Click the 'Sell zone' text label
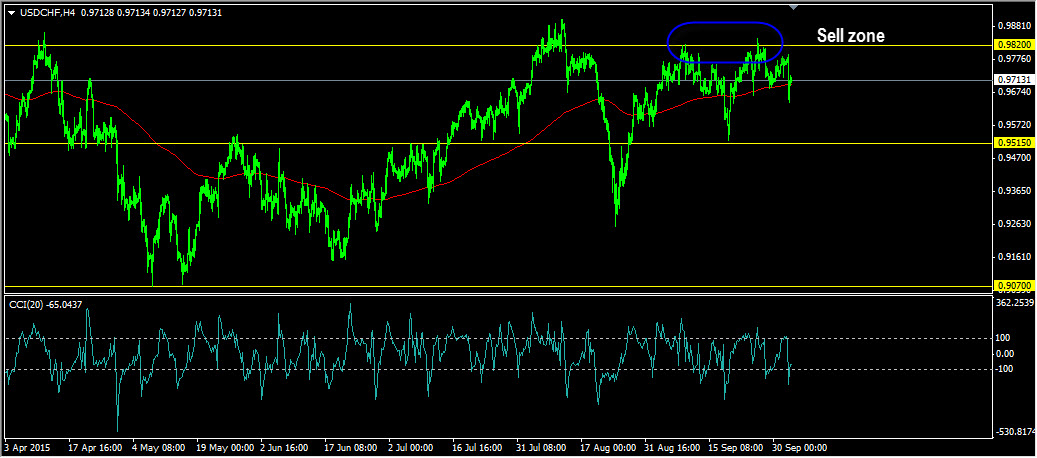 [x=850, y=35]
